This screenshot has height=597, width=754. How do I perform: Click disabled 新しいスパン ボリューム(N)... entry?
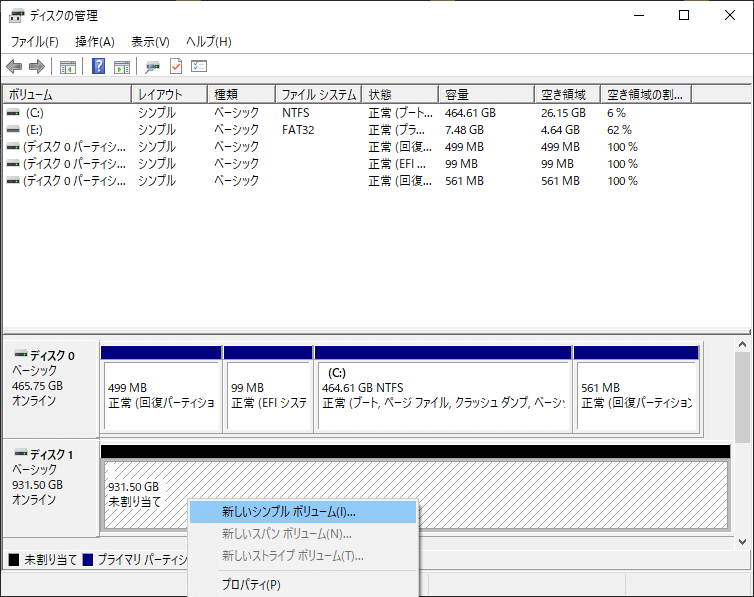[303, 534]
